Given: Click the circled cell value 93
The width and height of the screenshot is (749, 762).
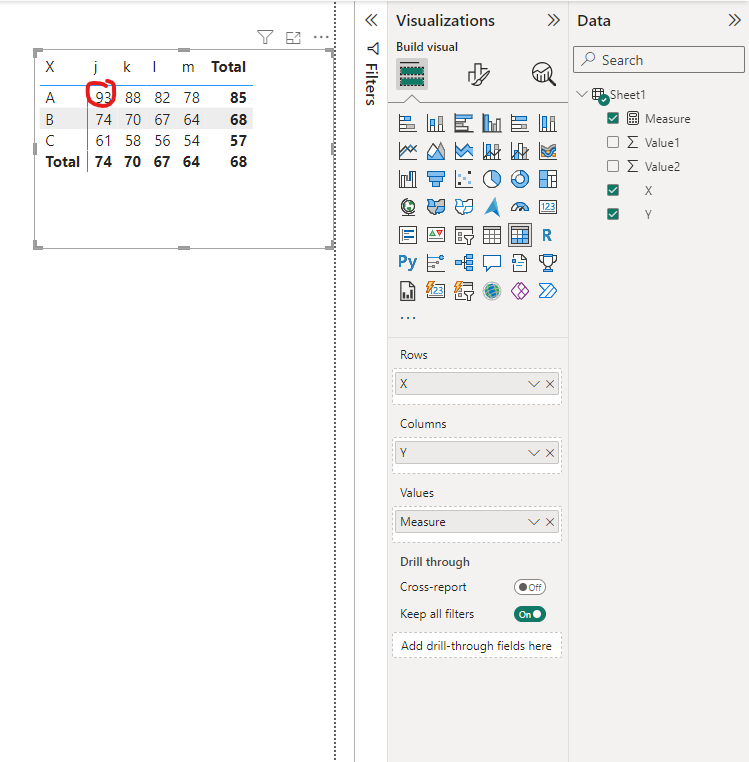Looking at the screenshot, I should (103, 98).
